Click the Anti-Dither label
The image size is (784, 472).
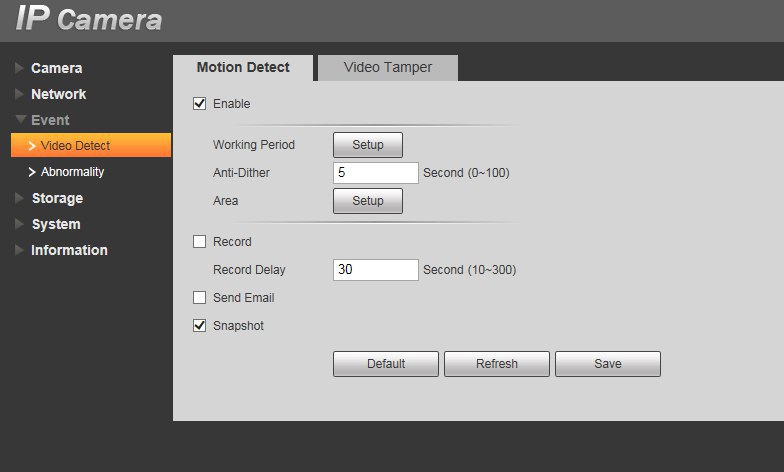click(242, 172)
